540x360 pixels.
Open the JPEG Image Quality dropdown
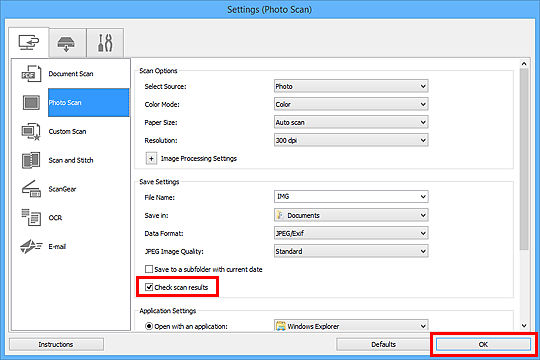click(x=351, y=251)
